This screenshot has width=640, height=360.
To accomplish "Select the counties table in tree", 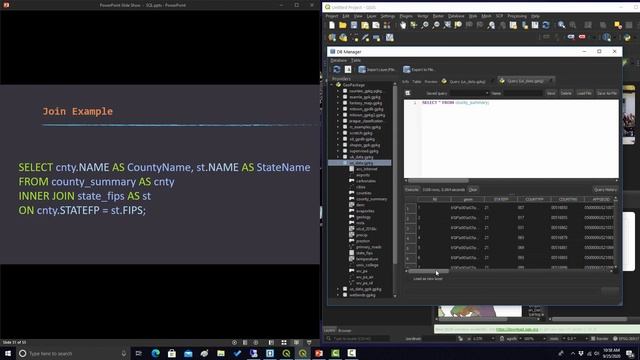I will point(363,193).
